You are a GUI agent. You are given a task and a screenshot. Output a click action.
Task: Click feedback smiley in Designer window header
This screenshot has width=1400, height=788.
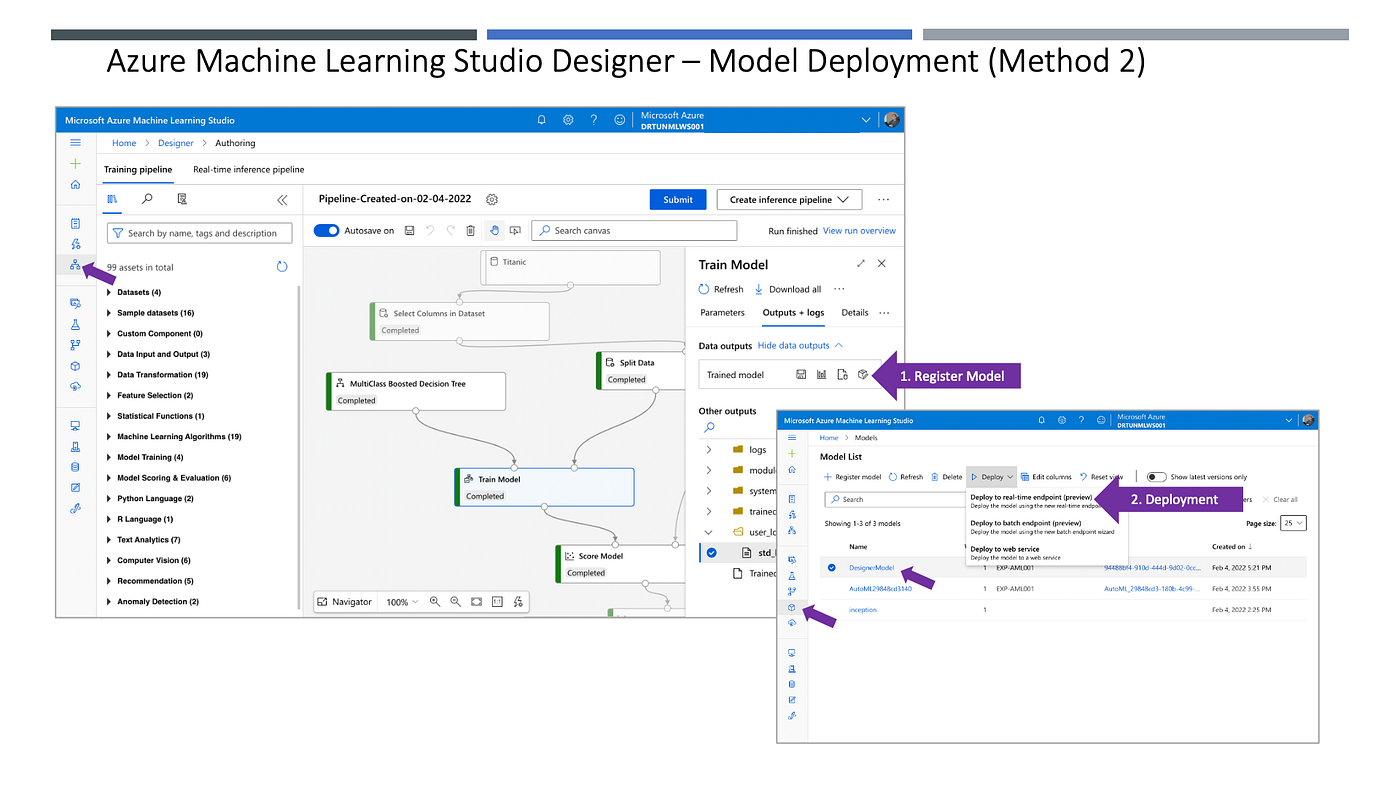[x=620, y=120]
